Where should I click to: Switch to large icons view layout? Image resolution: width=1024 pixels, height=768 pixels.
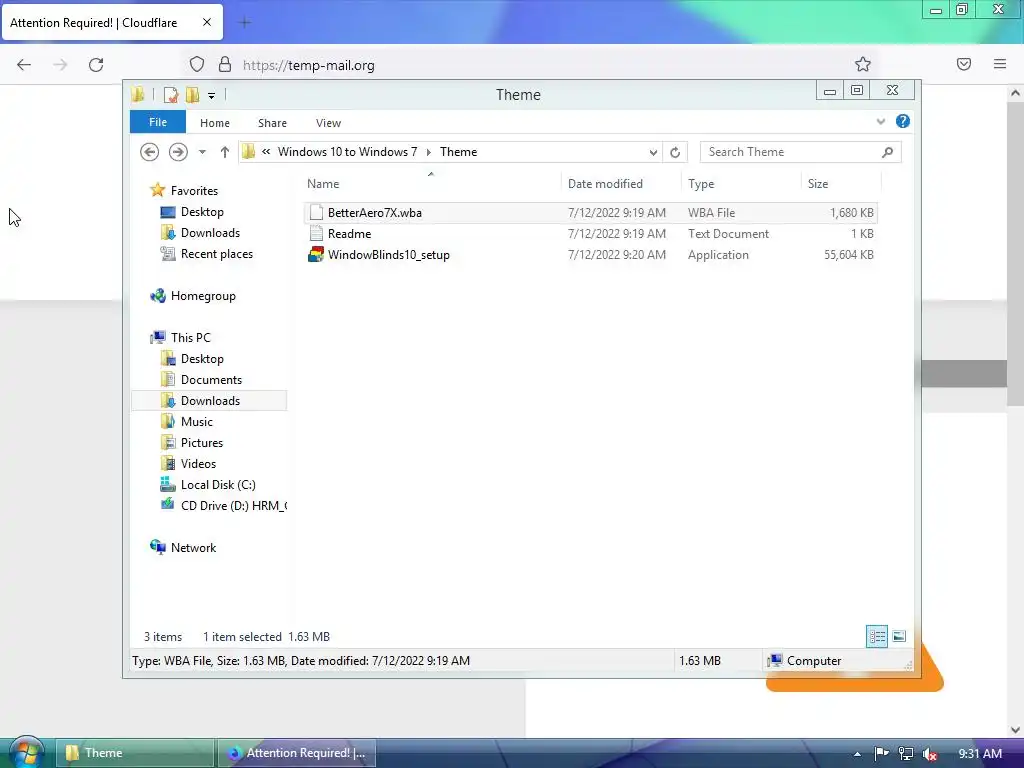tap(899, 636)
